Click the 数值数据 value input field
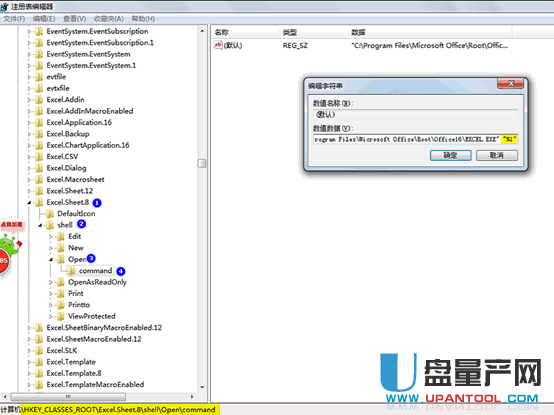554x415 pixels. point(416,139)
